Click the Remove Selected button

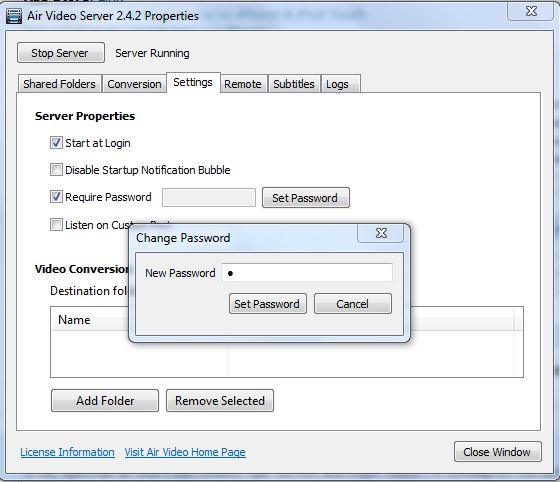tap(220, 401)
